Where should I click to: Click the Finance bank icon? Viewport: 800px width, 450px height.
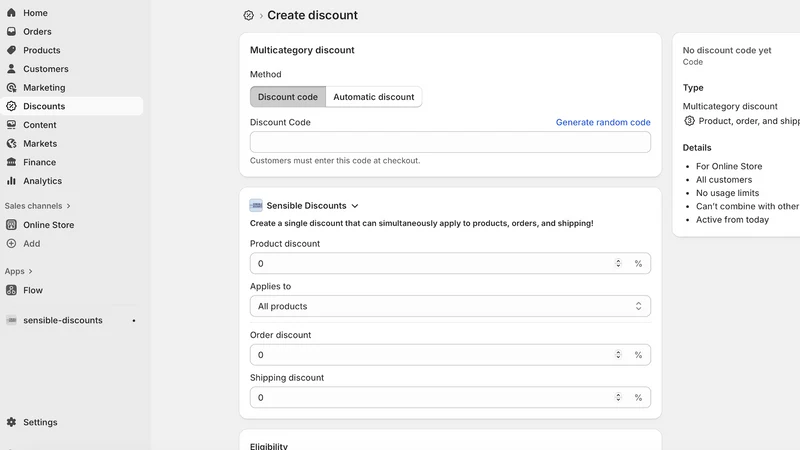[11, 162]
